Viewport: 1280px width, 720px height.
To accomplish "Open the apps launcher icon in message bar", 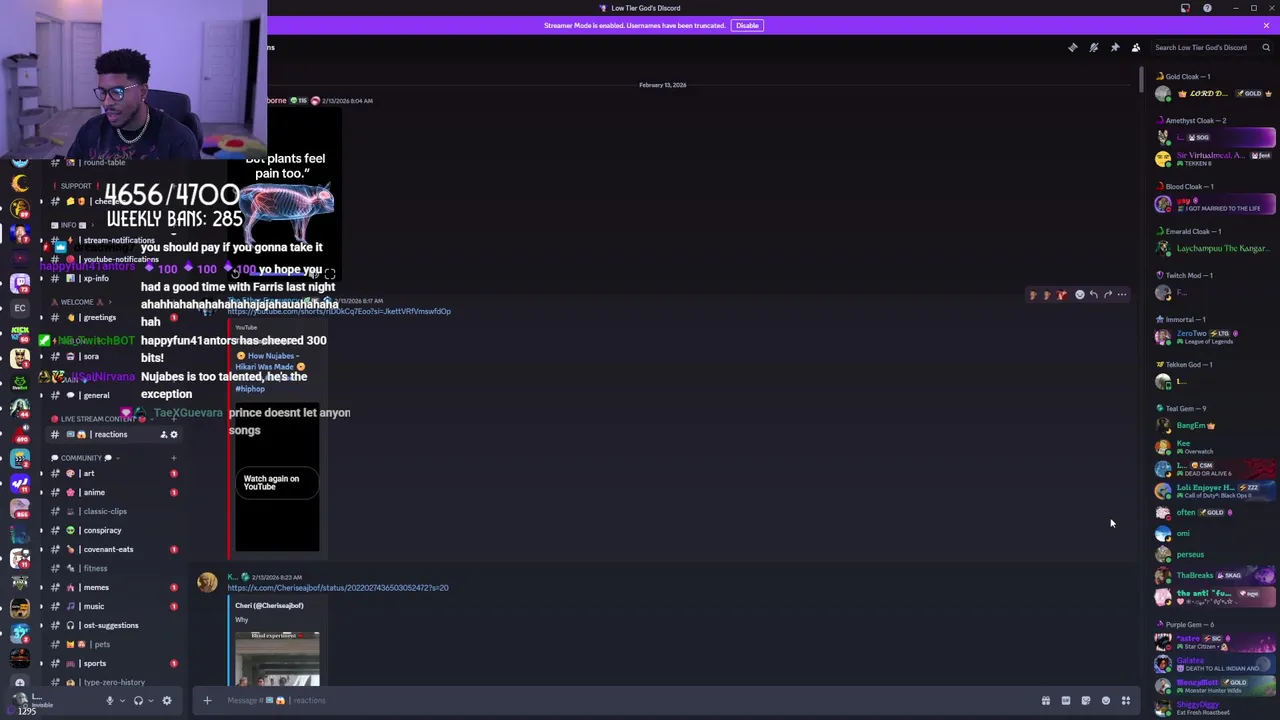I will [1126, 701].
